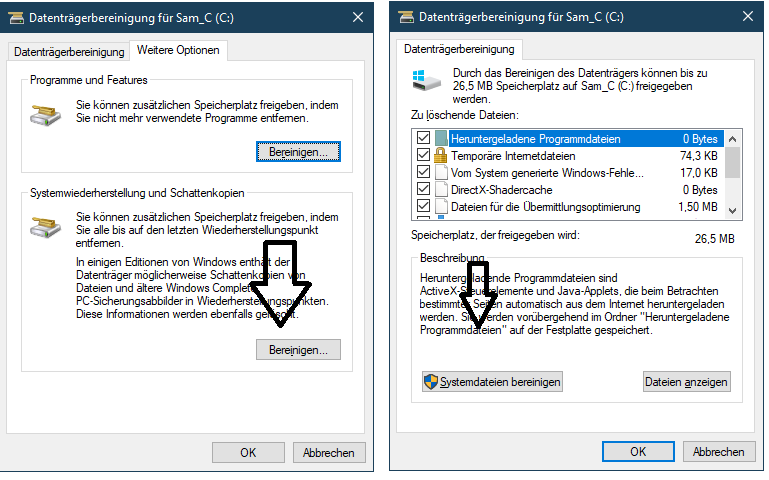The width and height of the screenshot is (769, 480).
Task: Uncheck Temporäre Internetdateien checkbox
Action: tap(423, 155)
